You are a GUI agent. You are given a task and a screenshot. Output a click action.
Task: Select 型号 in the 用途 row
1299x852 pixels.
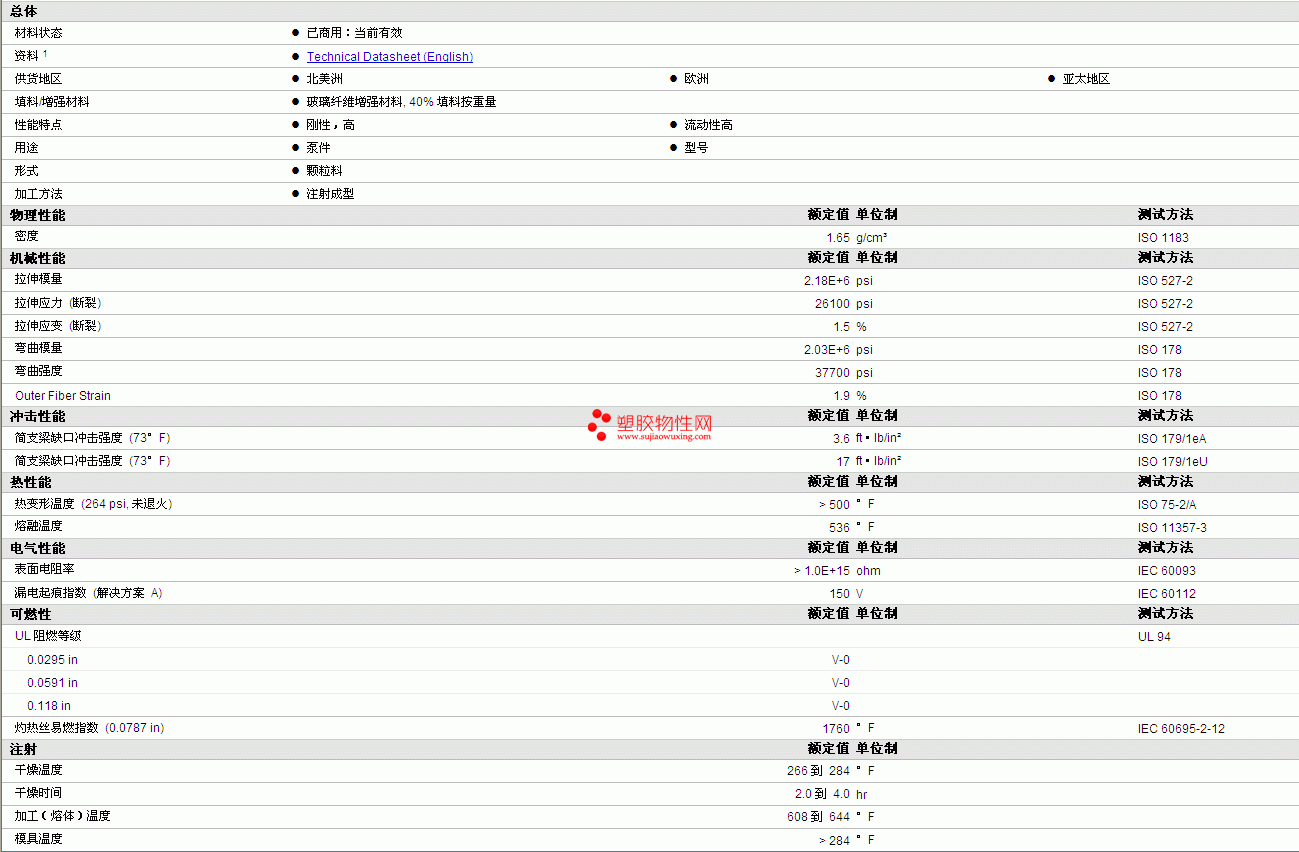(x=696, y=148)
